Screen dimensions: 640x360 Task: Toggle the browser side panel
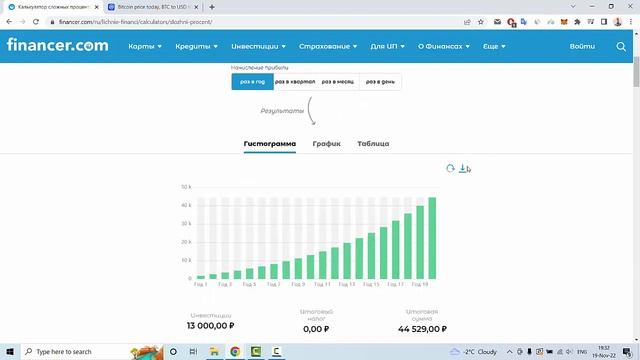[x=604, y=22]
